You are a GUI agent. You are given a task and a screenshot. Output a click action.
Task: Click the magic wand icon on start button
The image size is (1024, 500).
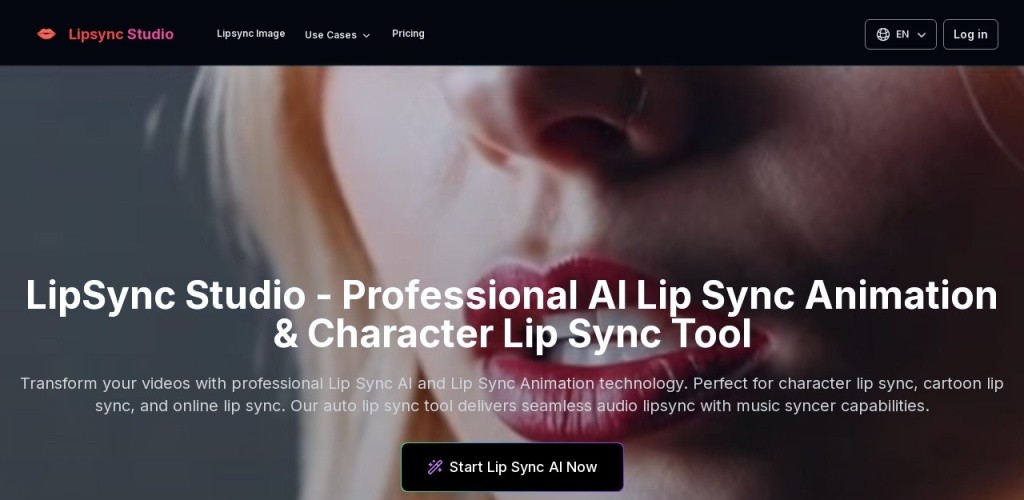click(x=435, y=467)
